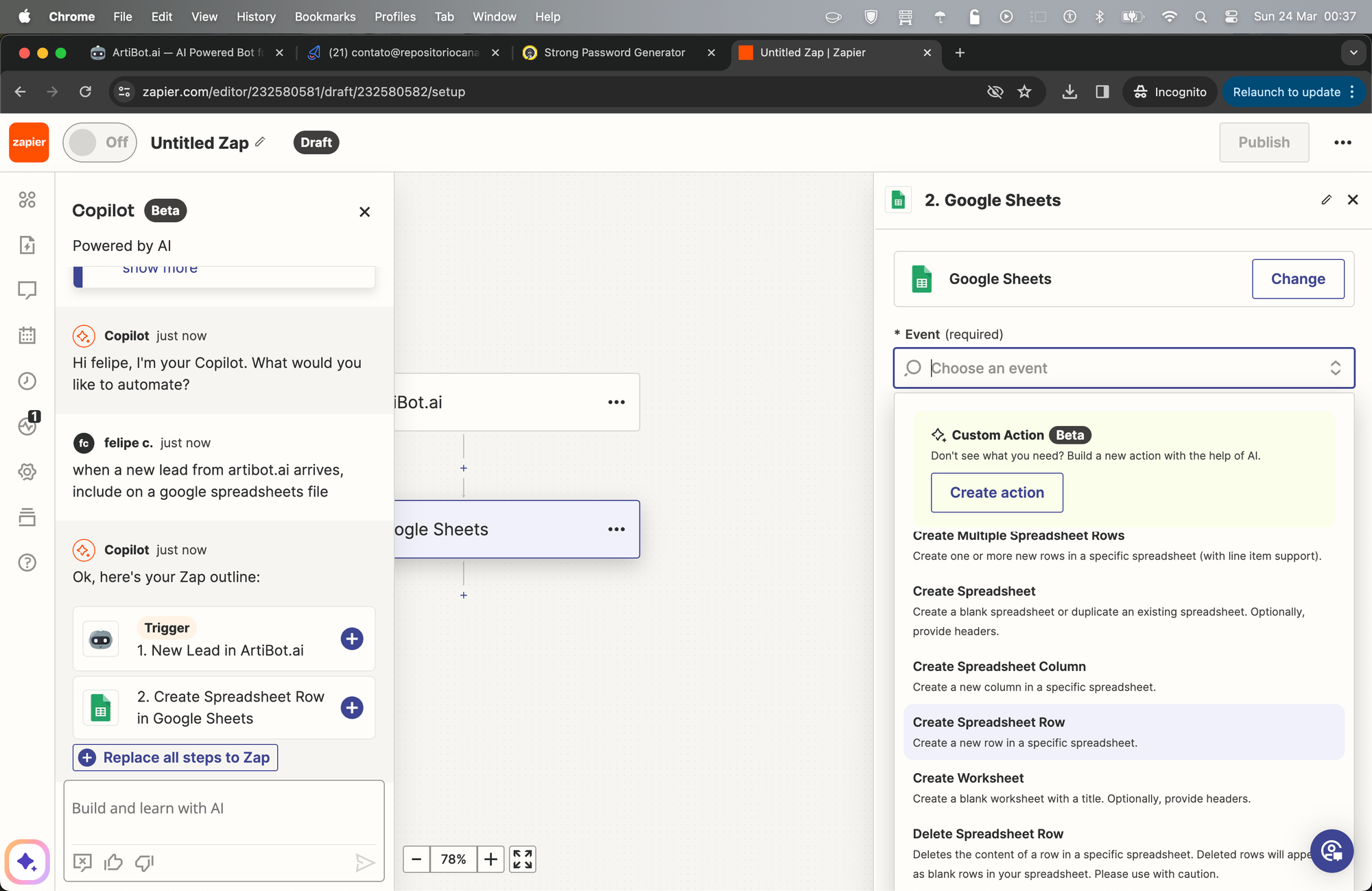The height and width of the screenshot is (891, 1372).
Task: Click the AI sparkle Copilot launcher icon
Action: click(27, 862)
